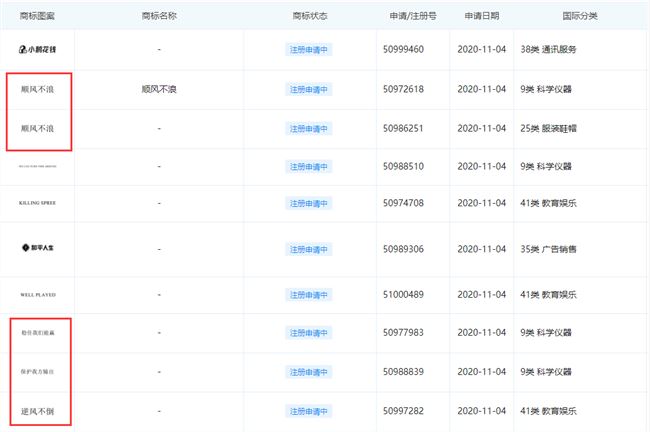Click date 2020-11-04 in row 51000489

tap(482, 295)
